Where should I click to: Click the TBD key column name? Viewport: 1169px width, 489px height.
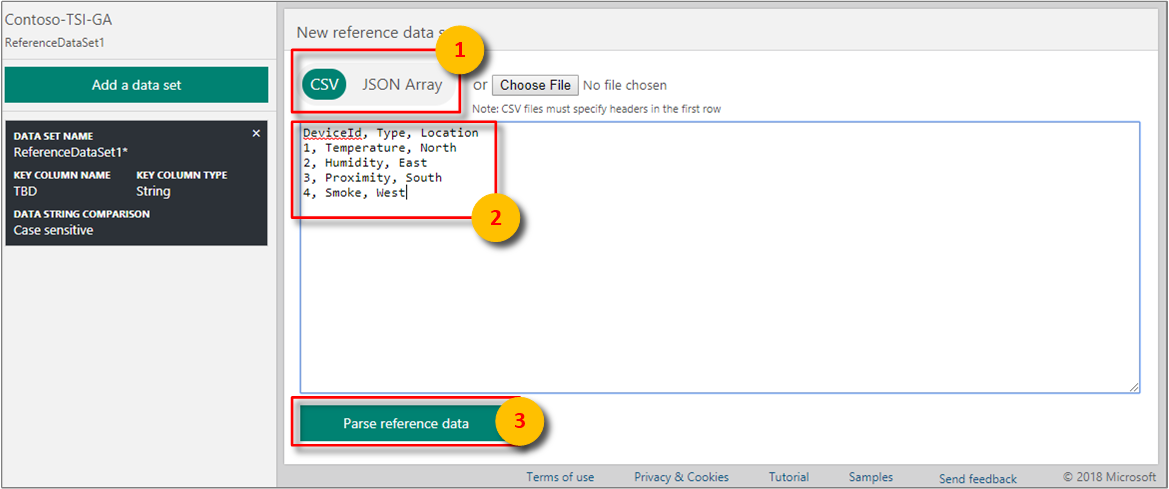(x=25, y=191)
